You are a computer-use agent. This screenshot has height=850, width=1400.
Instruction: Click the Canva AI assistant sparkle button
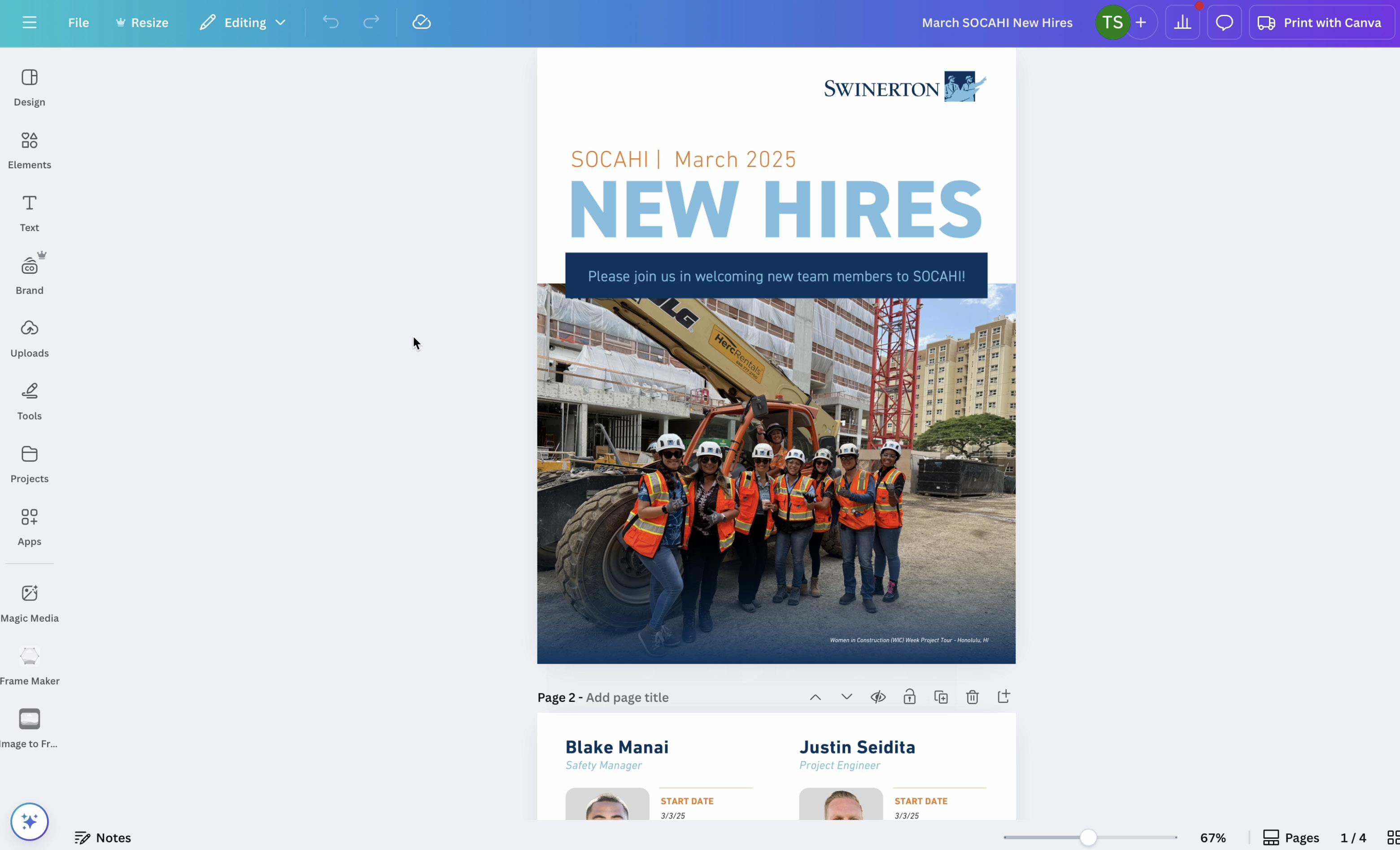click(x=29, y=821)
